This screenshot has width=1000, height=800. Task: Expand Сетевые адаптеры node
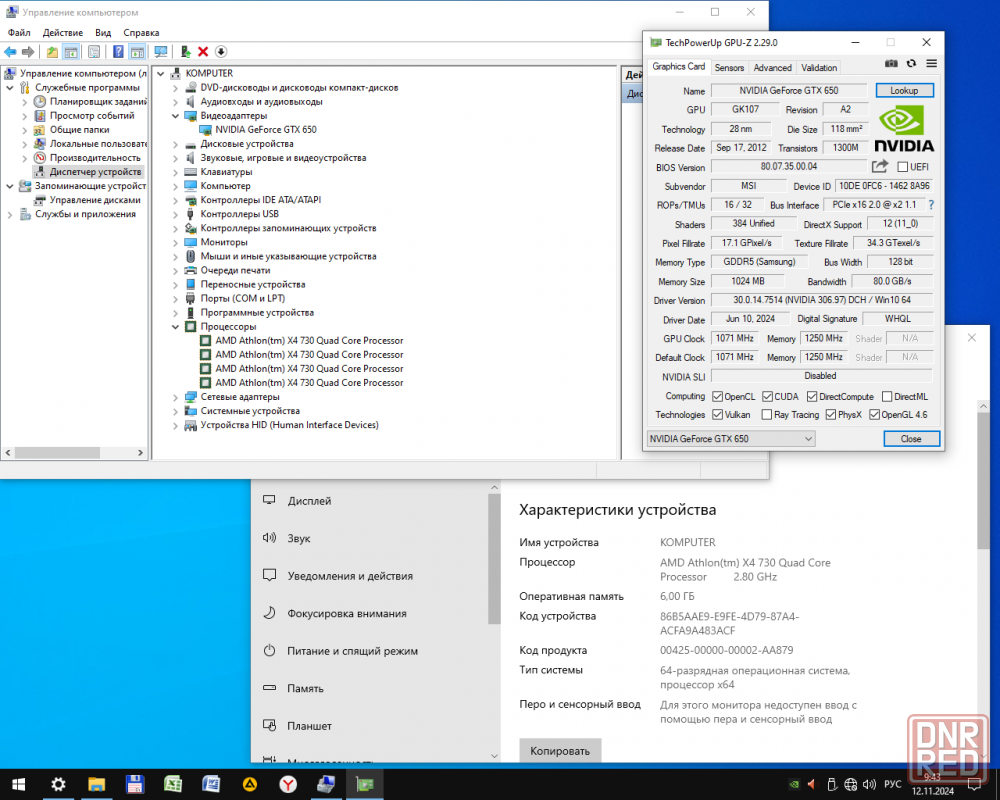pos(175,397)
